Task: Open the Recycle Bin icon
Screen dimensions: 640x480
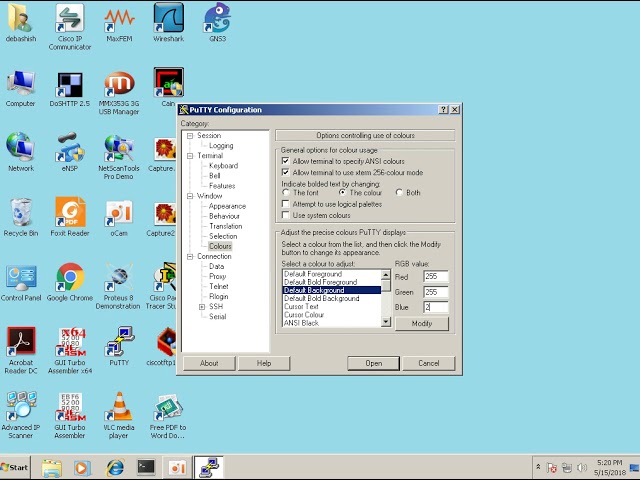Action: 20,213
